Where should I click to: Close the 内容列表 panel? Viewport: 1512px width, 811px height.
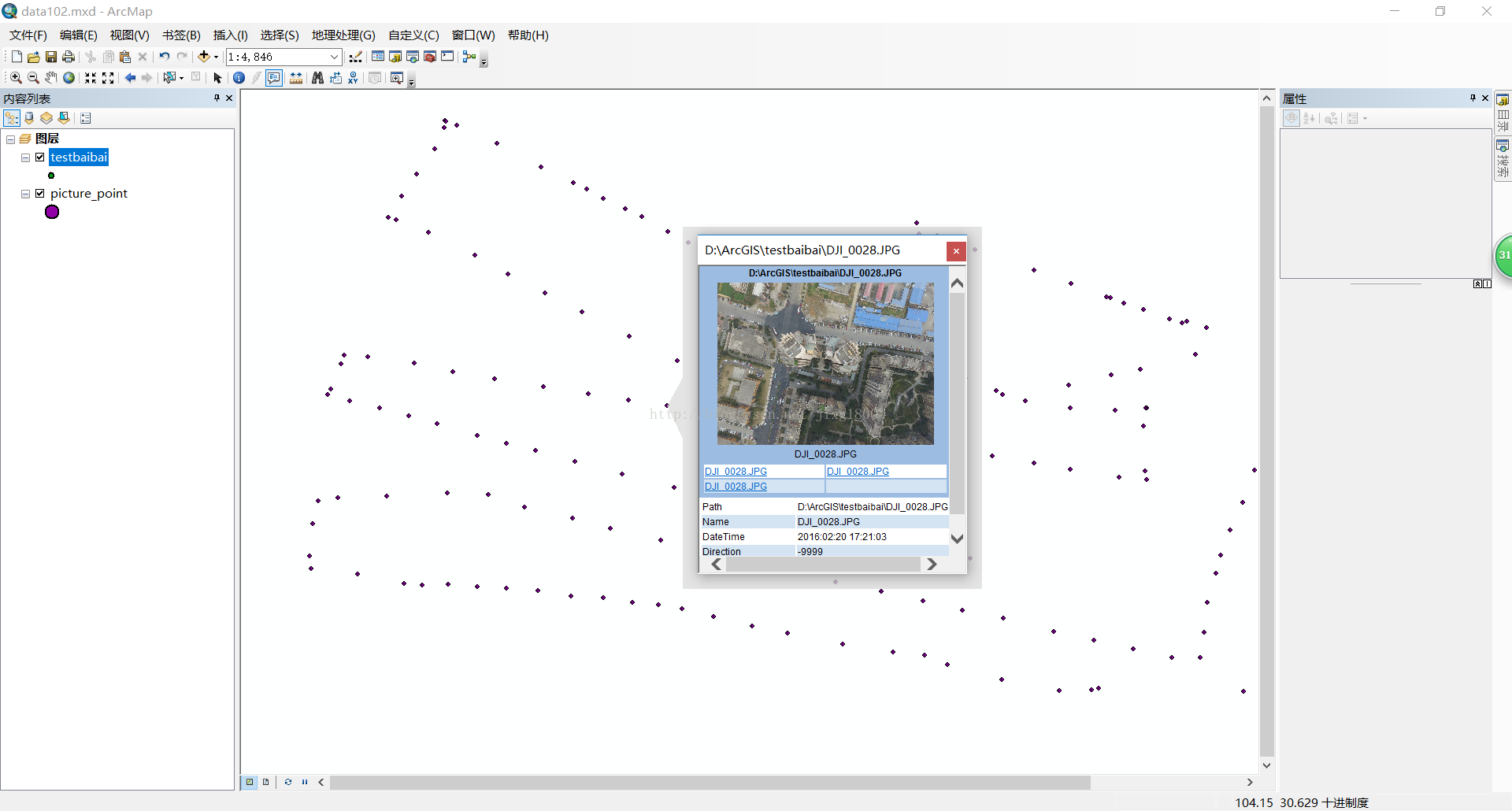tap(229, 98)
